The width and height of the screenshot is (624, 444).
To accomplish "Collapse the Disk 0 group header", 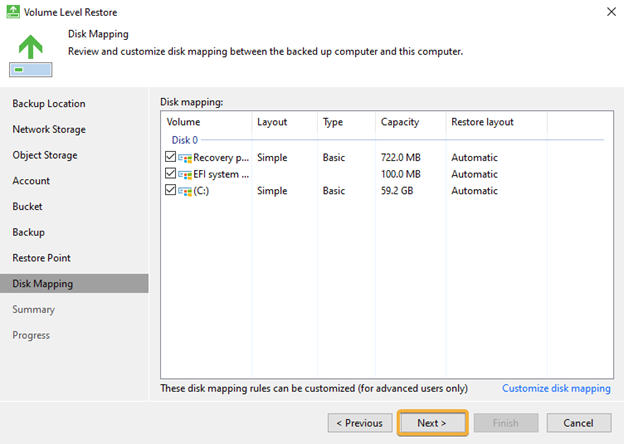I will click(x=184, y=140).
